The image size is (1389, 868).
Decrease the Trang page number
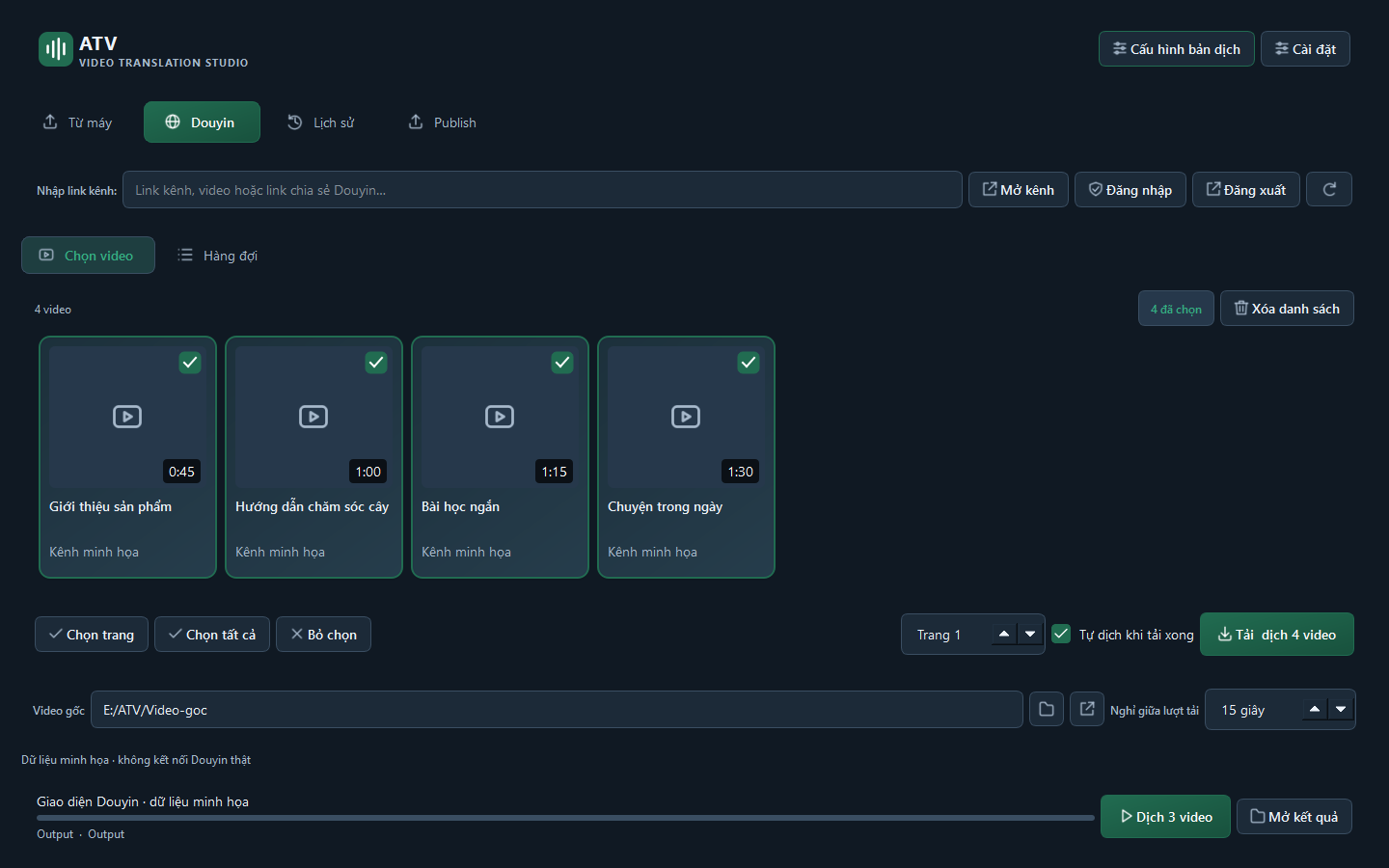click(x=1030, y=635)
